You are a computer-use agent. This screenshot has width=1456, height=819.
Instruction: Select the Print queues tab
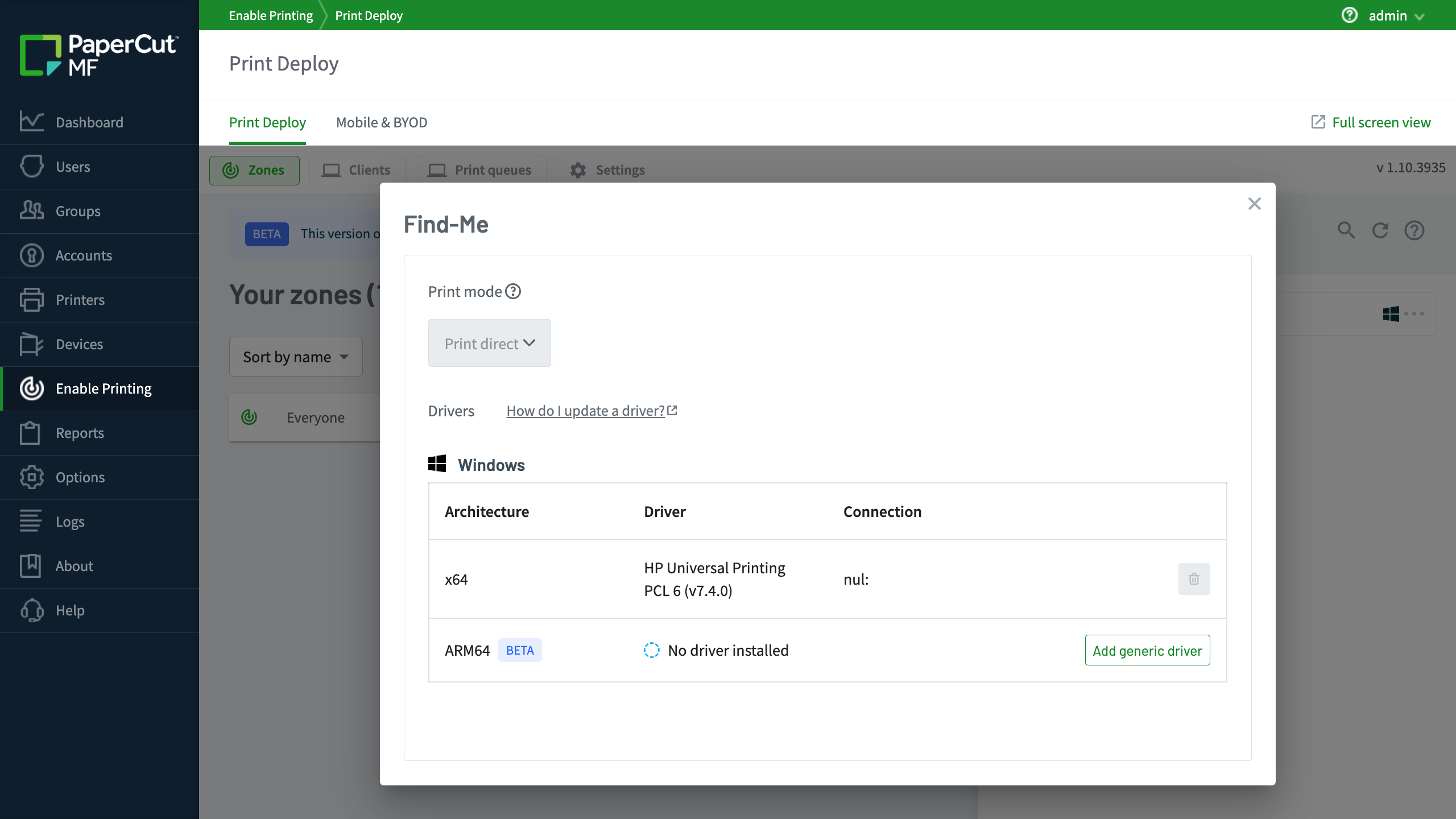point(481,170)
